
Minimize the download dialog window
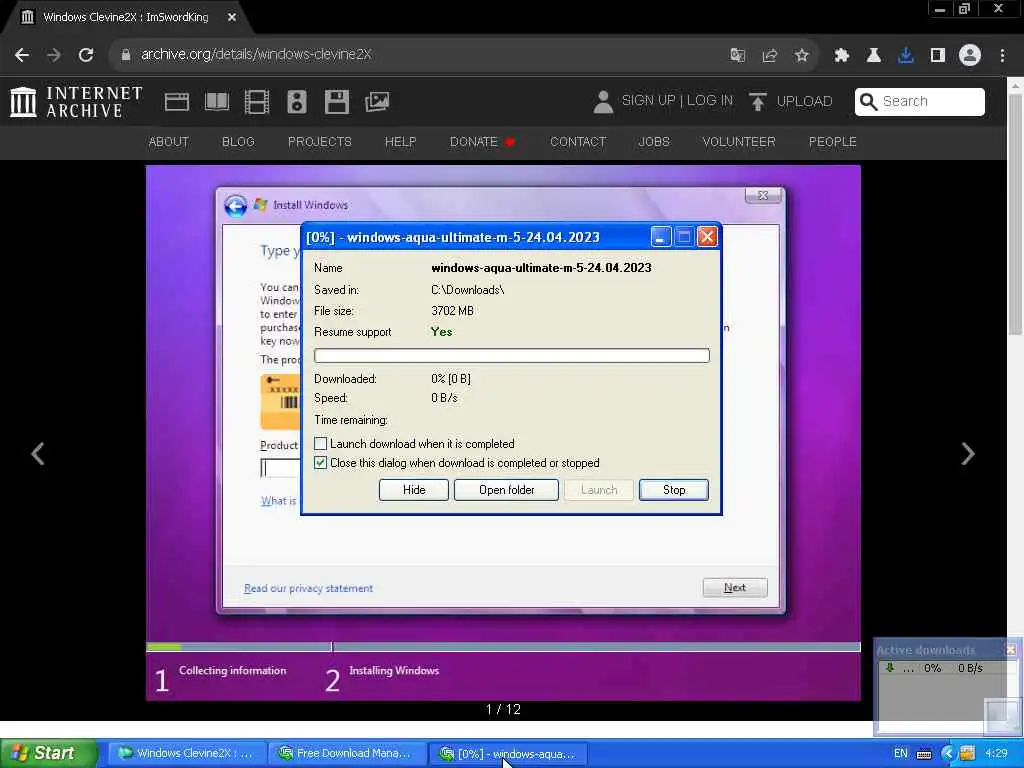tap(660, 237)
